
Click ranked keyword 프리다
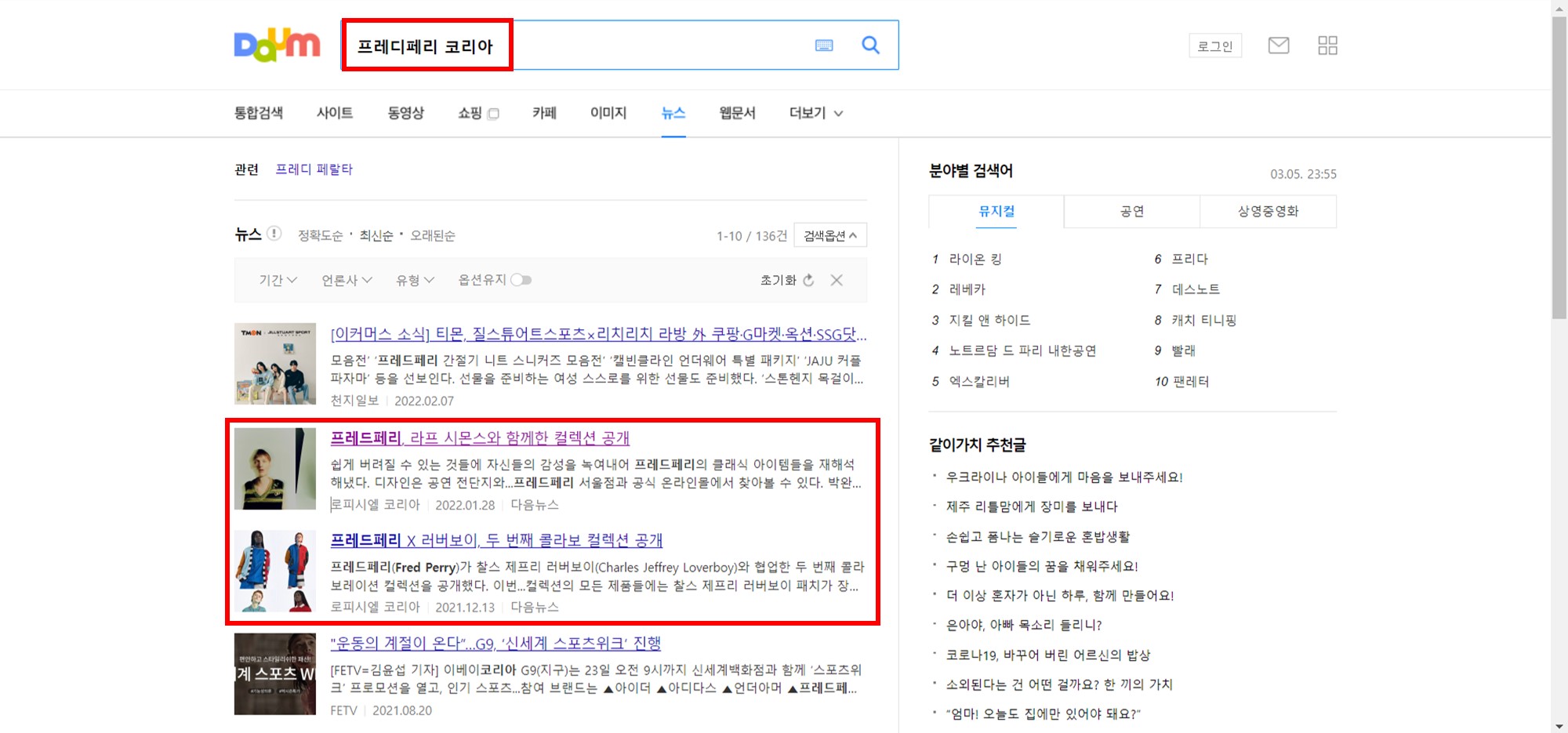click(1190, 259)
